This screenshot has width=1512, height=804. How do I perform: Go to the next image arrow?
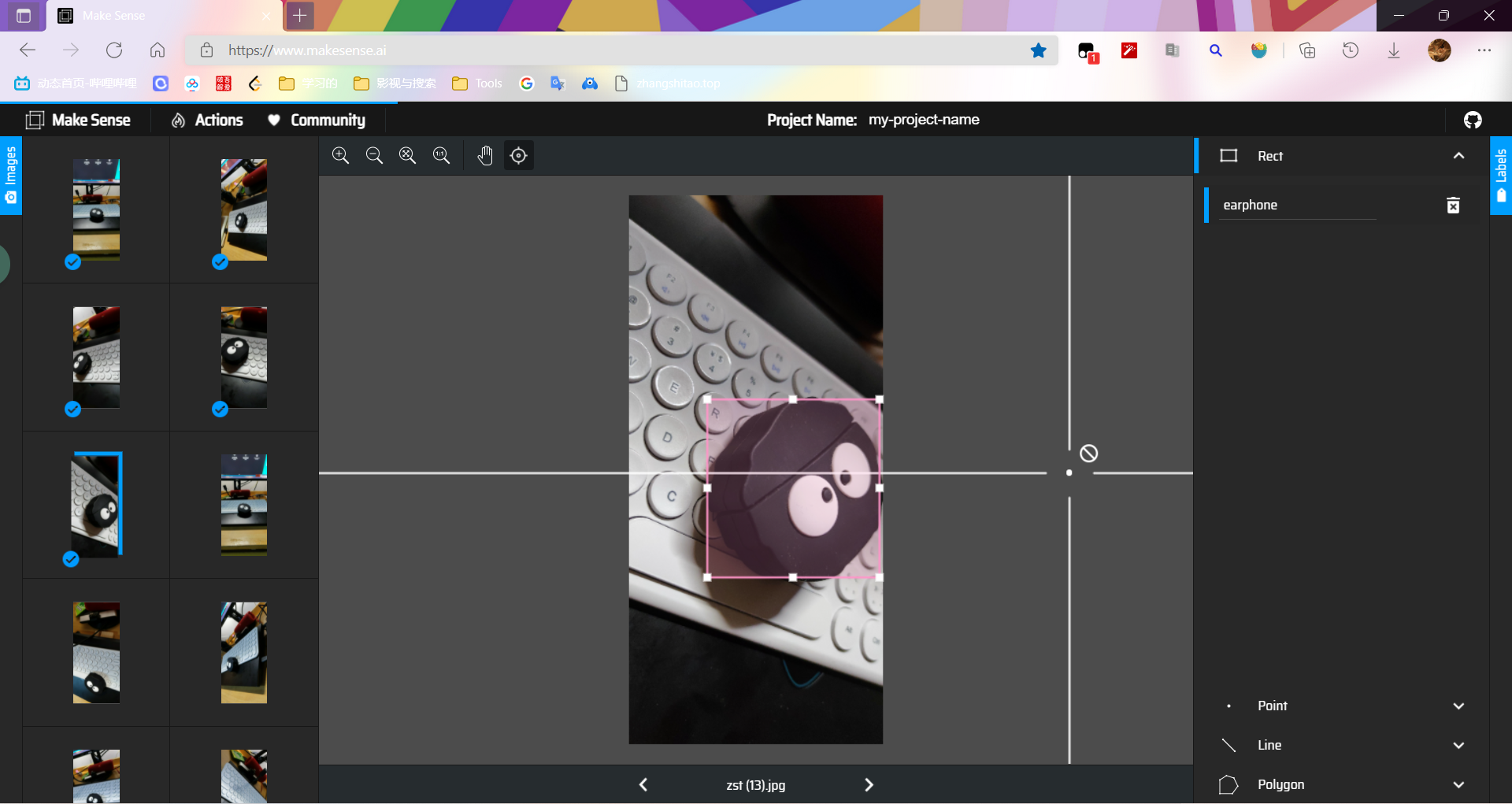[x=869, y=784]
